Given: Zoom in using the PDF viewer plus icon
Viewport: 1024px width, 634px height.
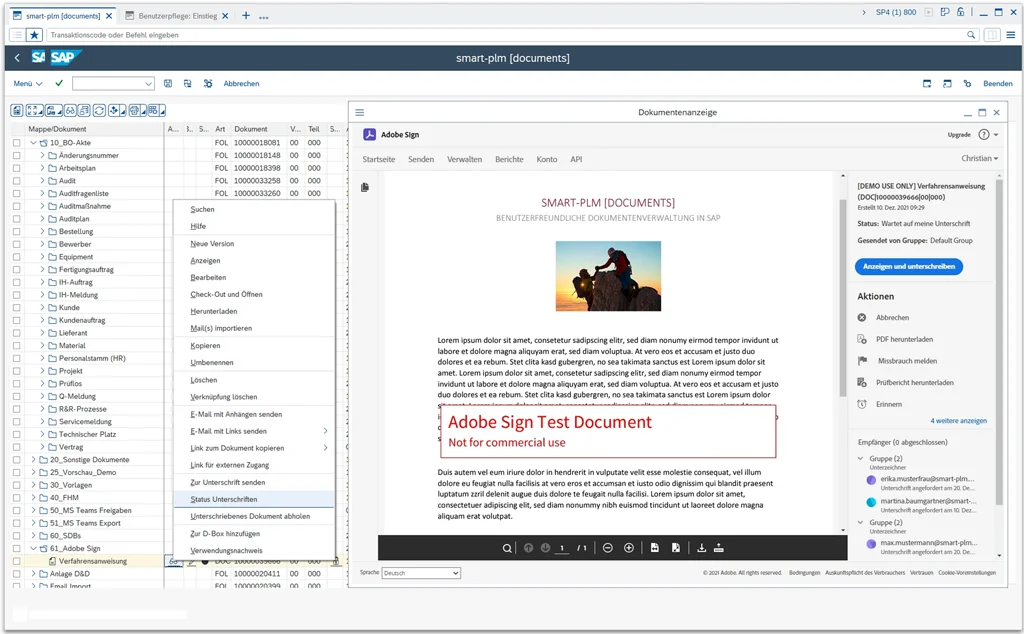Looking at the screenshot, I should (x=628, y=548).
